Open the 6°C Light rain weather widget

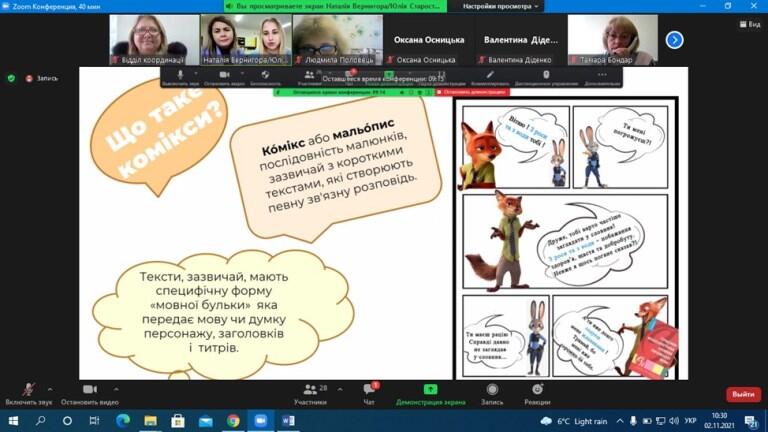574,421
